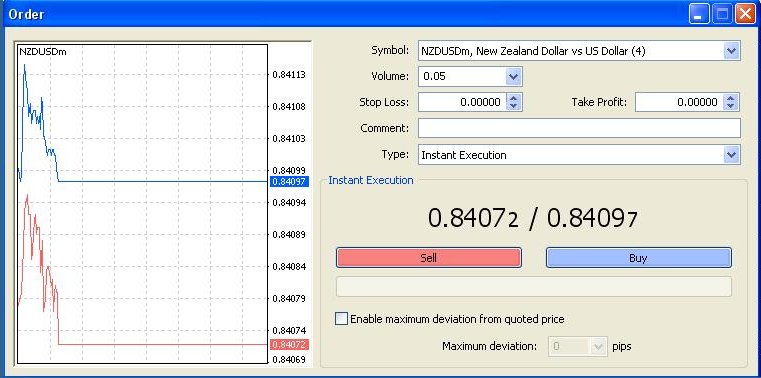Image resolution: width=761 pixels, height=378 pixels.
Task: Expand the Volume dropdown arrow
Action: (513, 77)
